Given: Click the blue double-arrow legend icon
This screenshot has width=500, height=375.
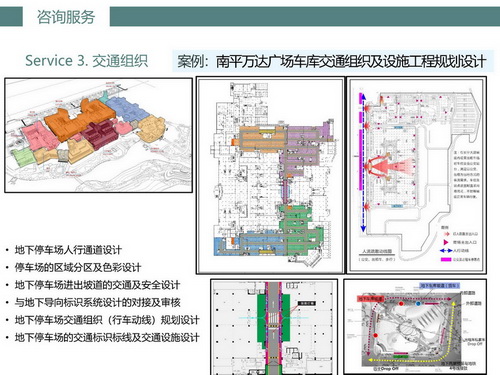Looking at the screenshot, I should [446, 250].
